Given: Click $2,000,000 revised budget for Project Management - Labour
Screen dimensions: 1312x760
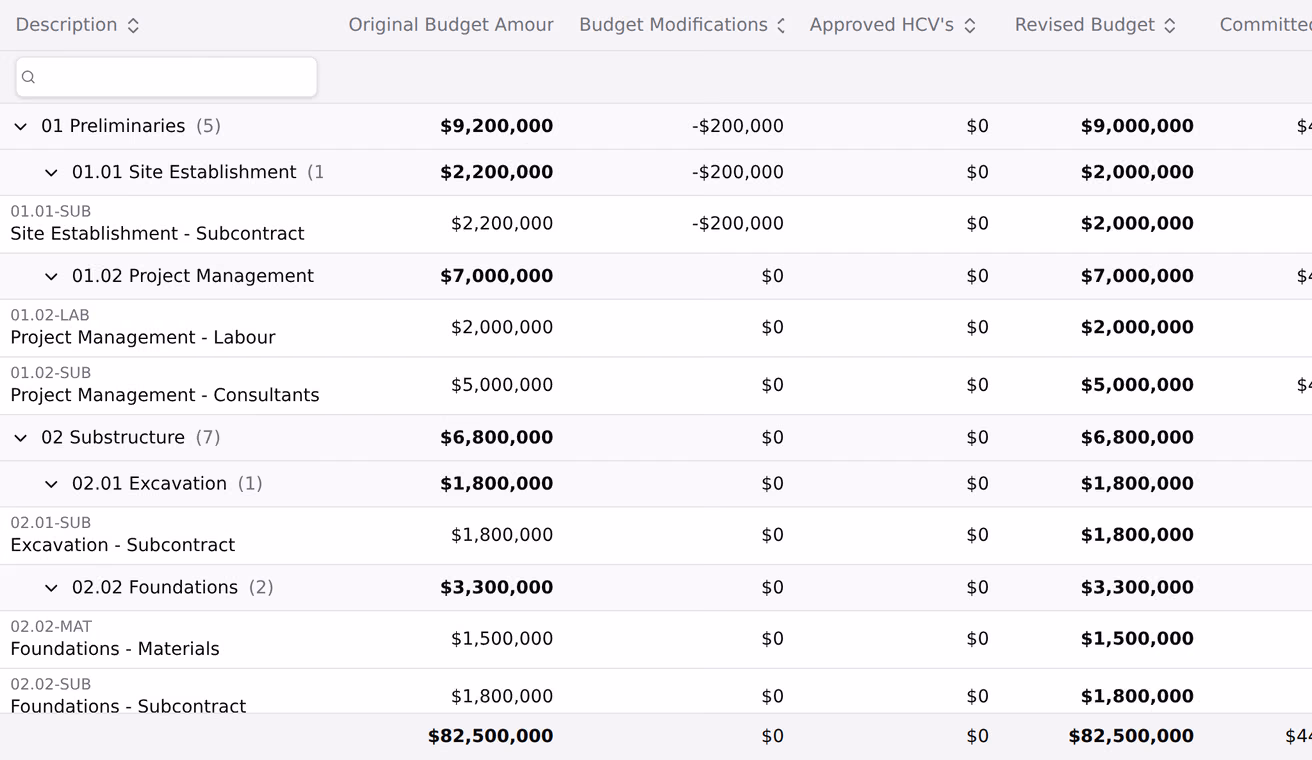Looking at the screenshot, I should 1137,328.
